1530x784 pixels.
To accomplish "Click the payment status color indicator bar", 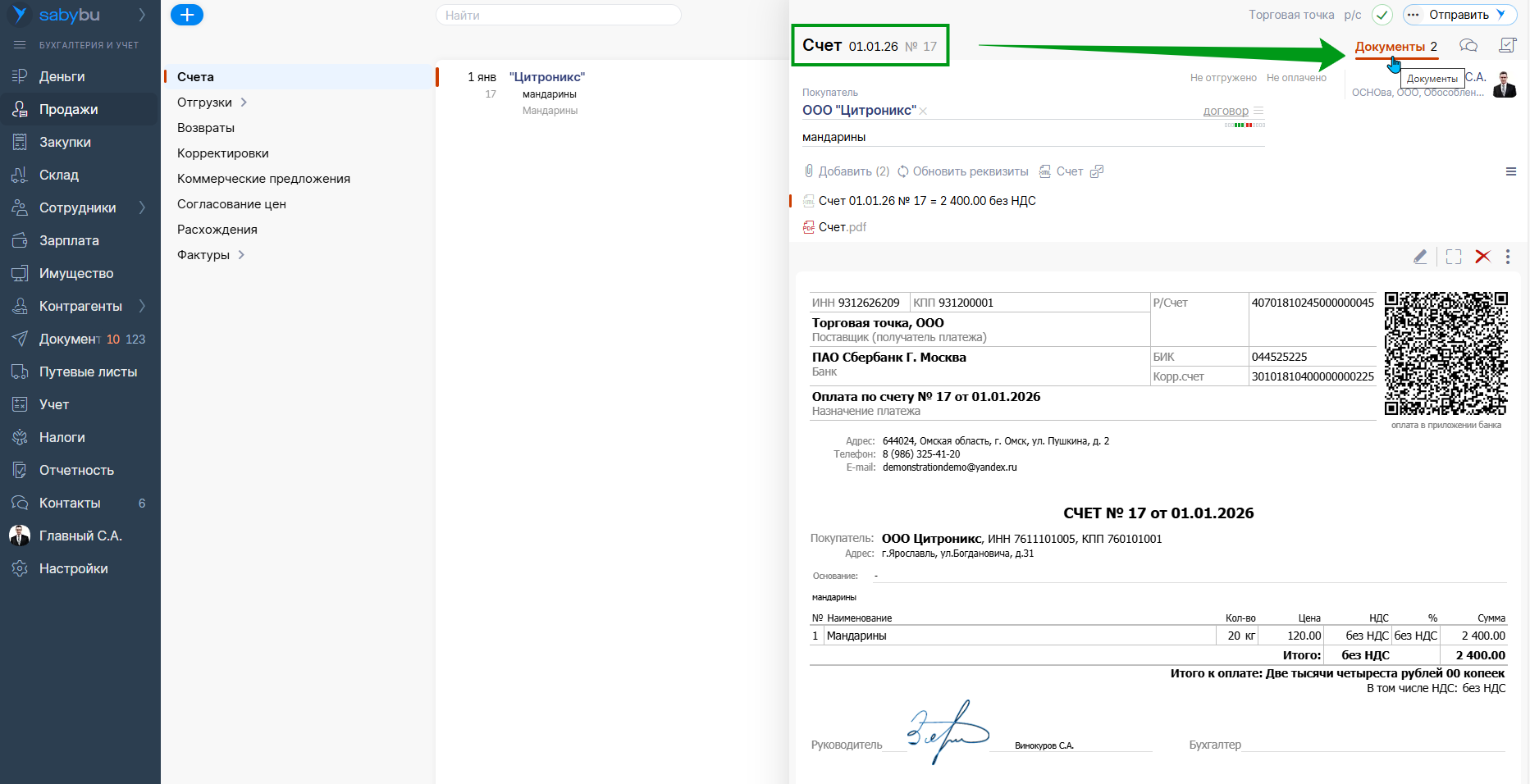I will pyautogui.click(x=1245, y=125).
